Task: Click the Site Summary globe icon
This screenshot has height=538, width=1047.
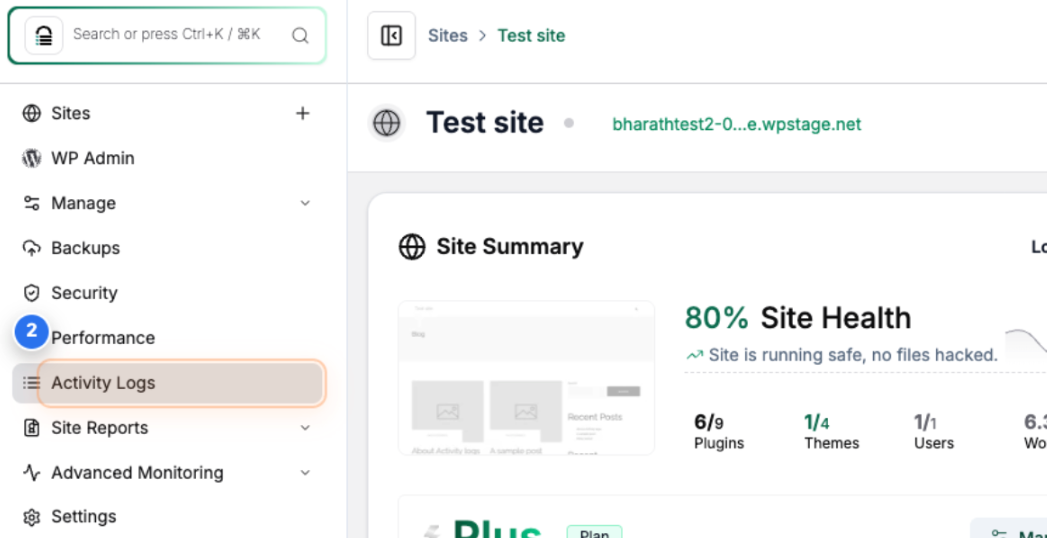Action: point(412,247)
